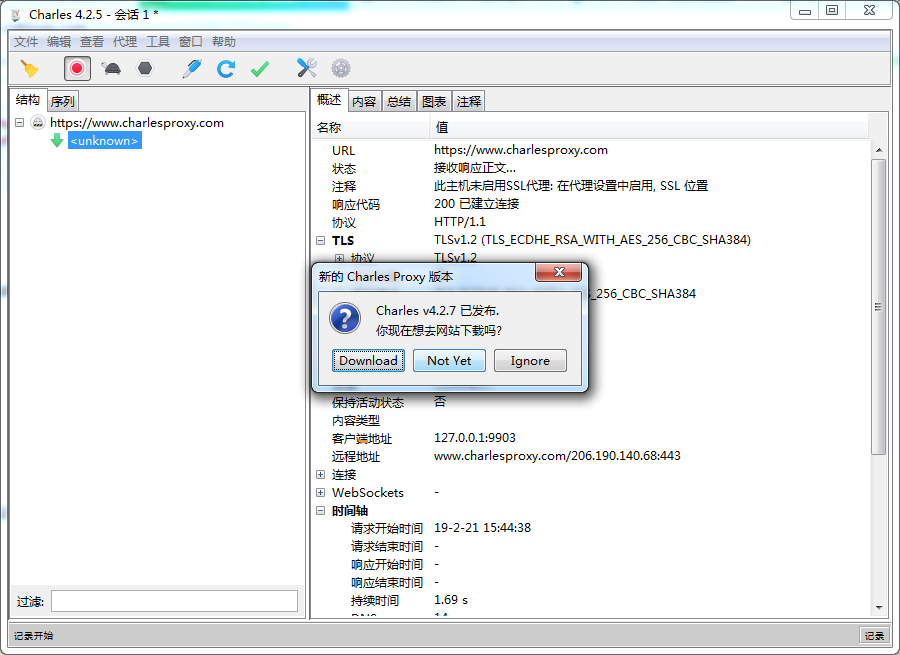The image size is (900, 655).
Task: Click the overview vertical scrollbar thumb
Action: click(x=879, y=307)
